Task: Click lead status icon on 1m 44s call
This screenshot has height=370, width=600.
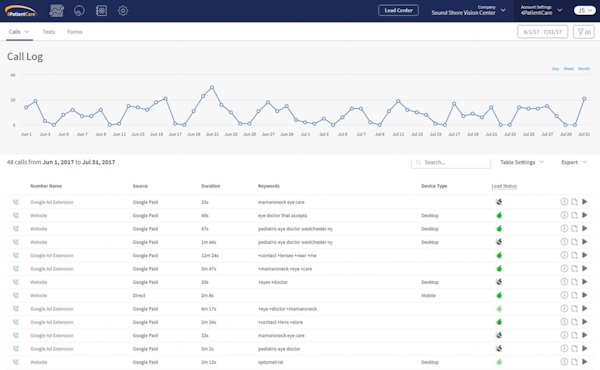Action: [x=499, y=242]
